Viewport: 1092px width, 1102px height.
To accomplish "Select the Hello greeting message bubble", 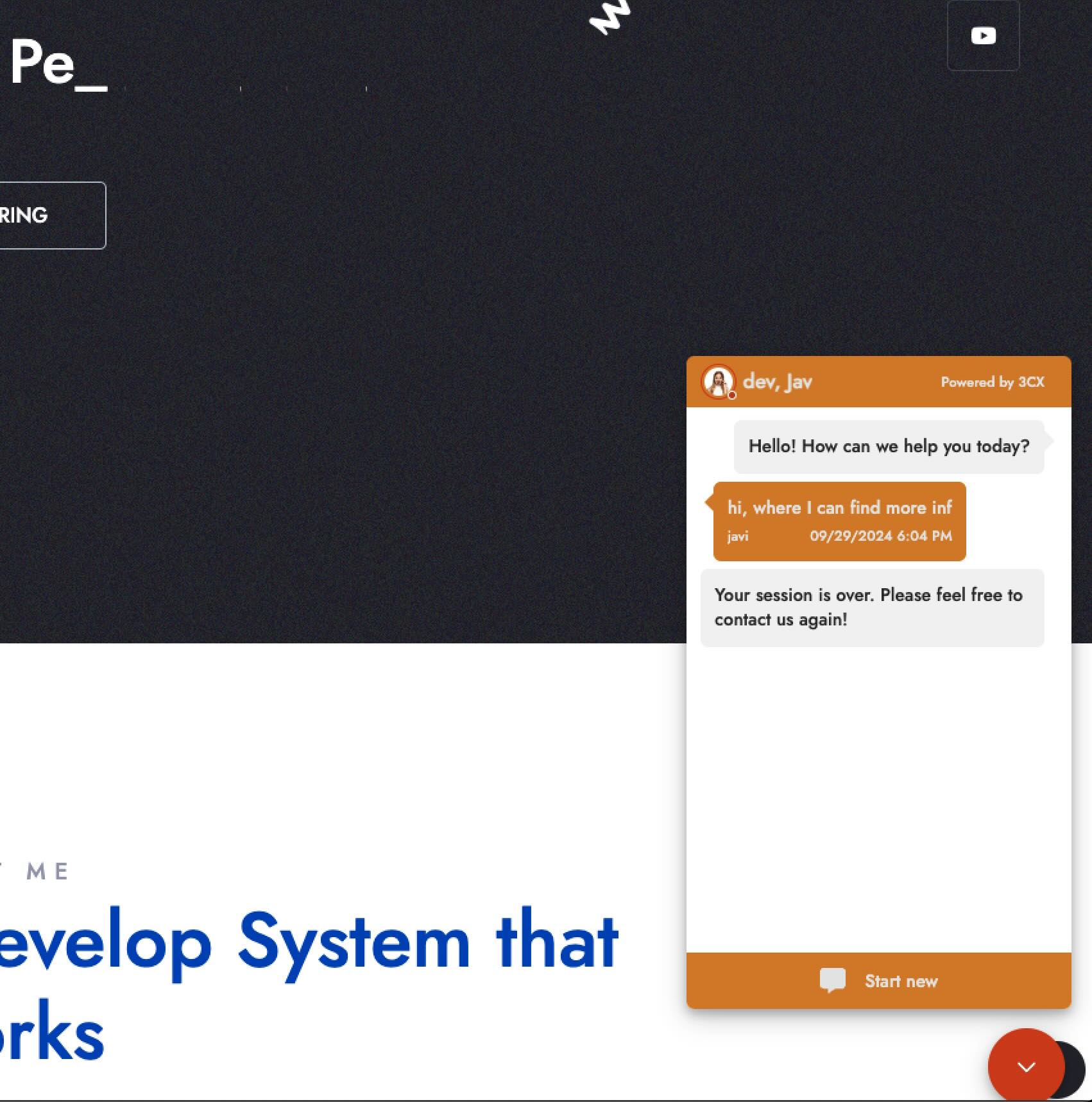I will point(889,446).
